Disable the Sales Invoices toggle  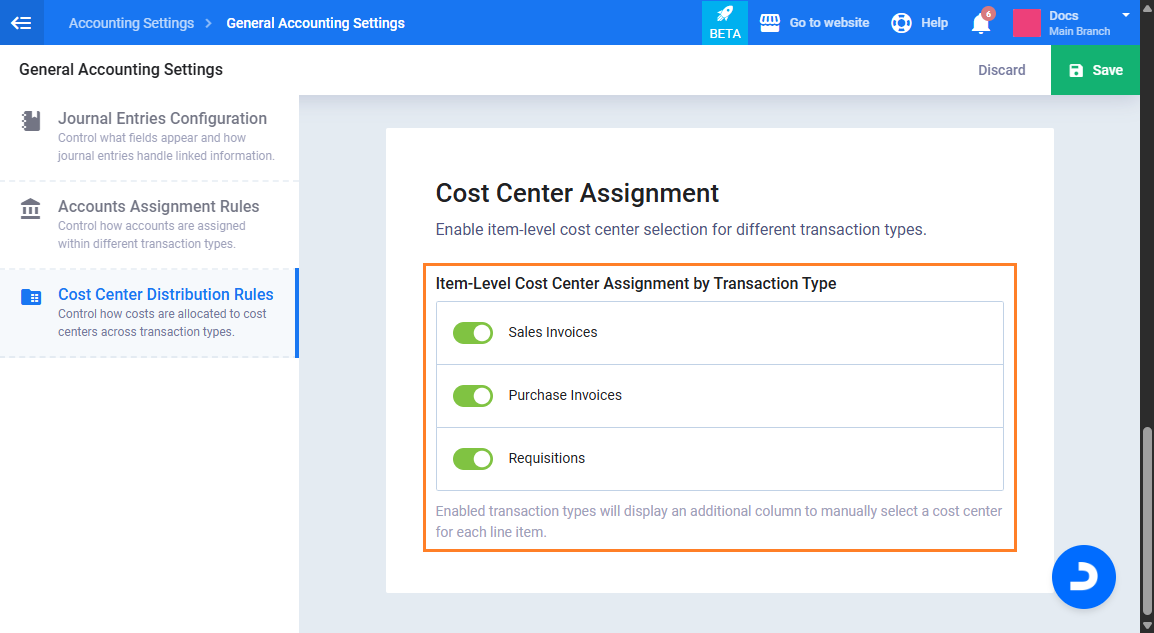pyautogui.click(x=473, y=333)
